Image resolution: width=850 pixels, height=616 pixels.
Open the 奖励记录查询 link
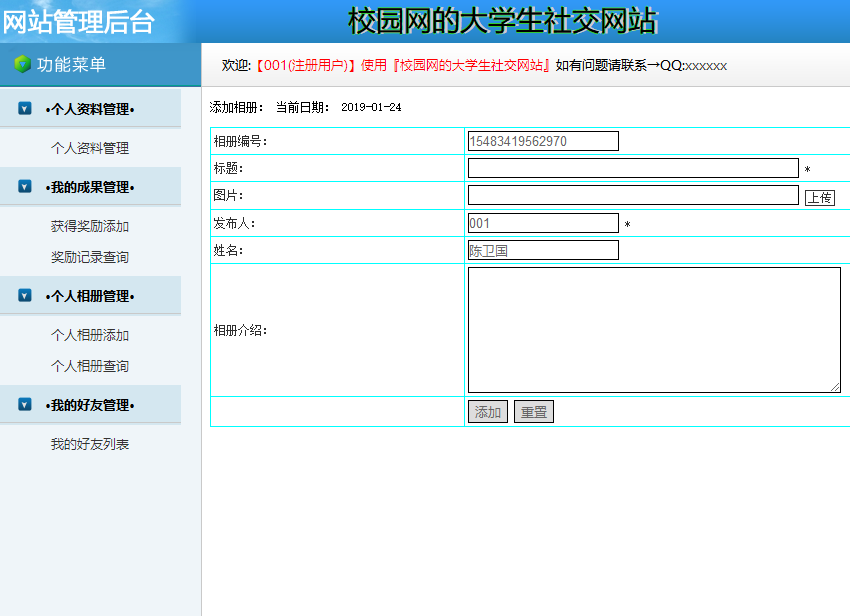(90, 257)
